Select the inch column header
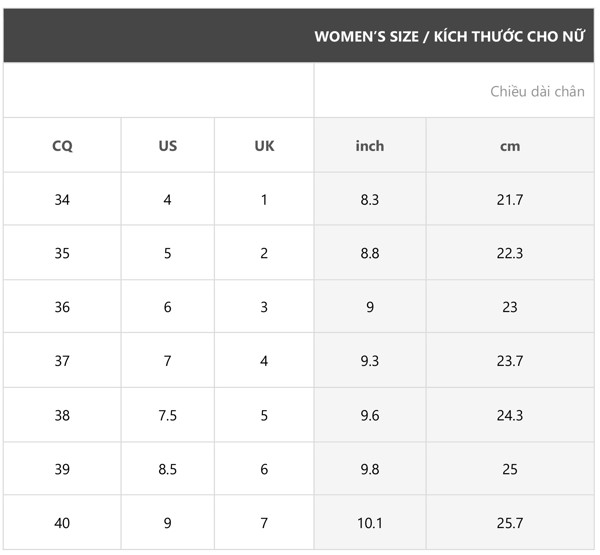The width and height of the screenshot is (600, 555). [x=370, y=146]
